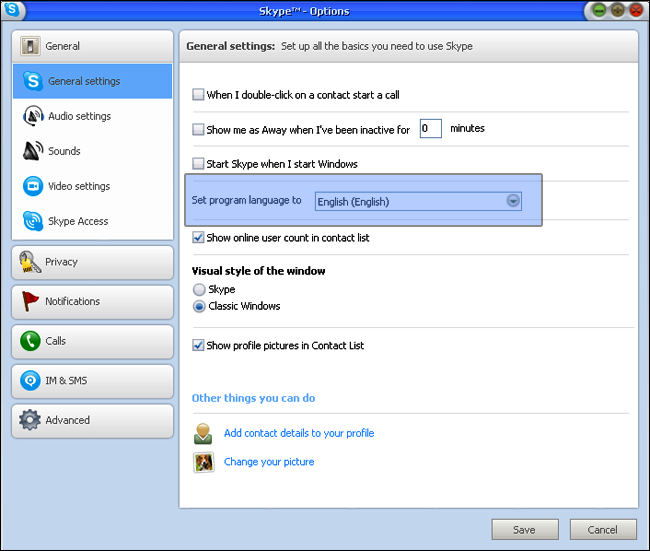The image size is (650, 551).
Task: Click the 'Set program language to' label
Action: click(x=246, y=201)
